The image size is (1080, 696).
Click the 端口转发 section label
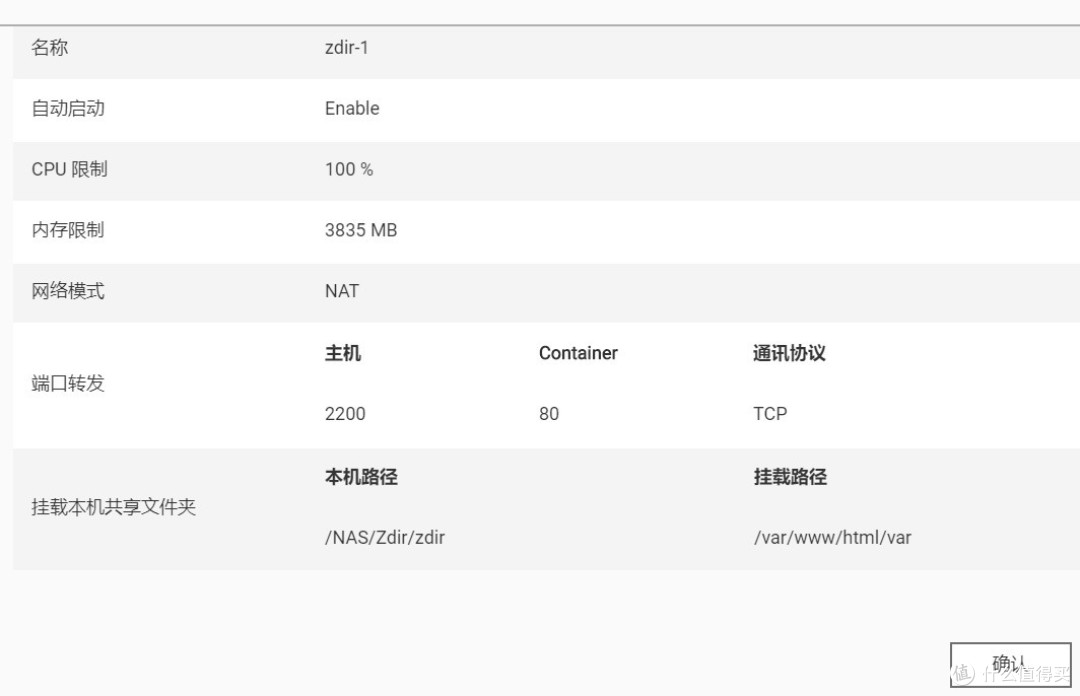coord(63,383)
